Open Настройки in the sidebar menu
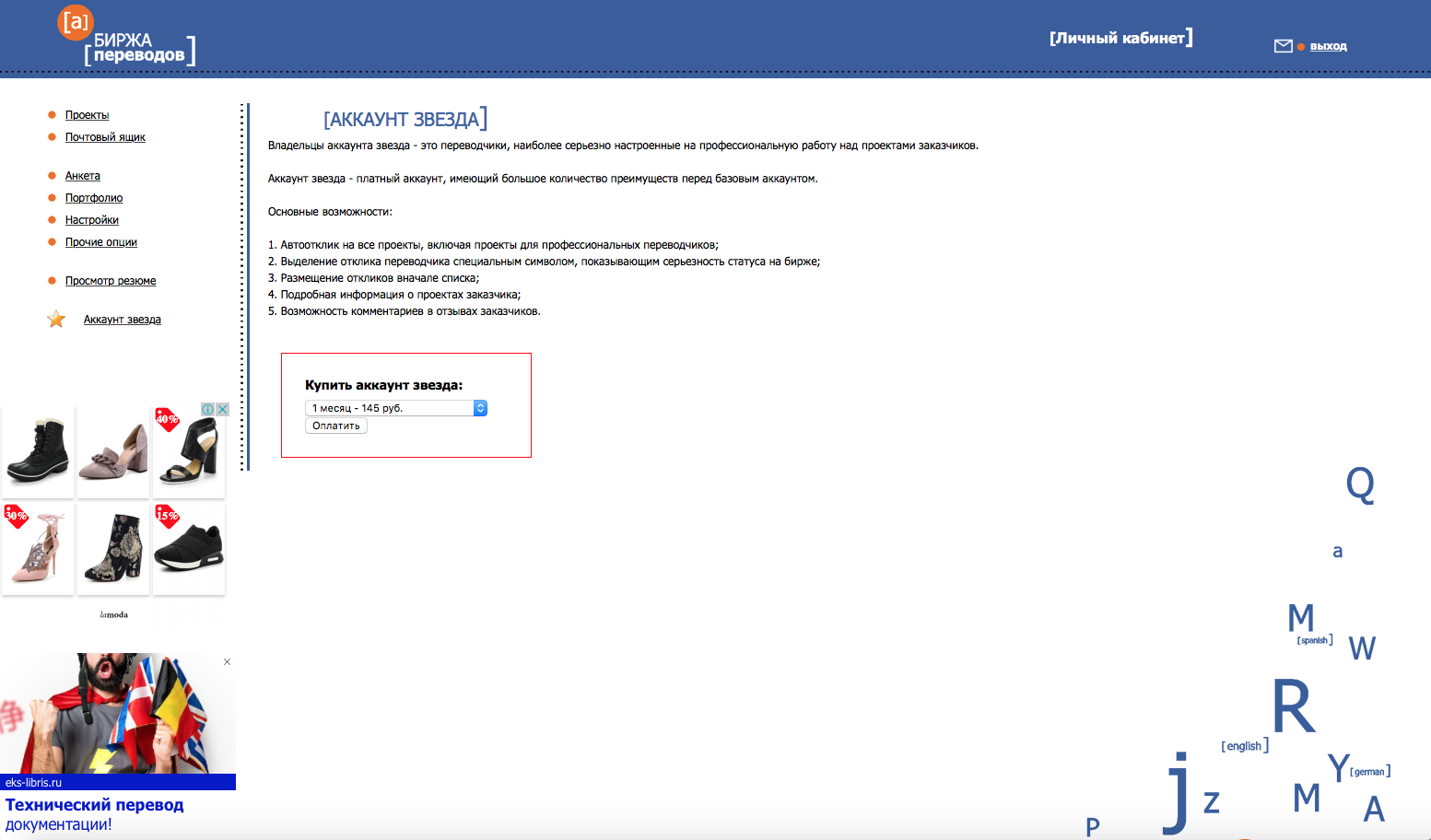 click(92, 220)
